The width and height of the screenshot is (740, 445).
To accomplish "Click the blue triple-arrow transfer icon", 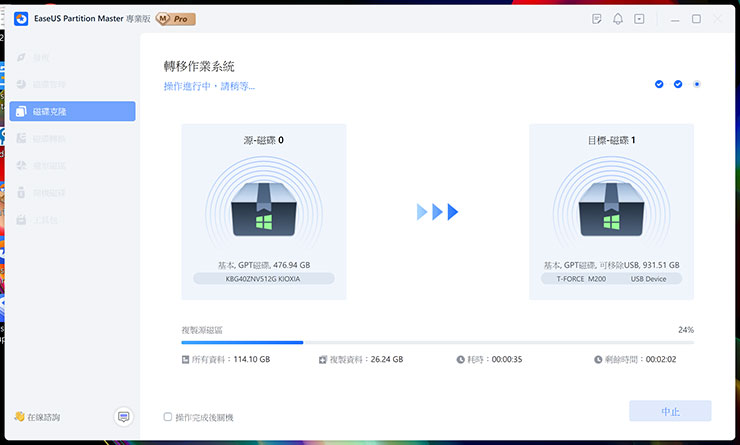I will click(x=437, y=212).
